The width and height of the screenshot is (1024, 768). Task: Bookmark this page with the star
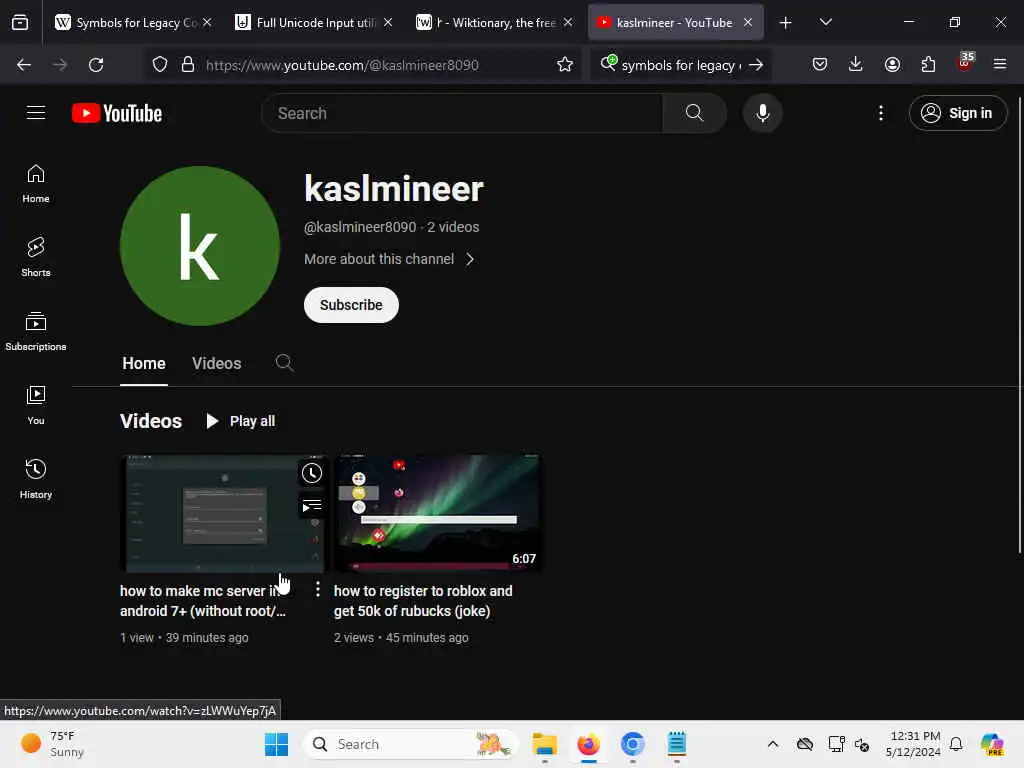[565, 65]
